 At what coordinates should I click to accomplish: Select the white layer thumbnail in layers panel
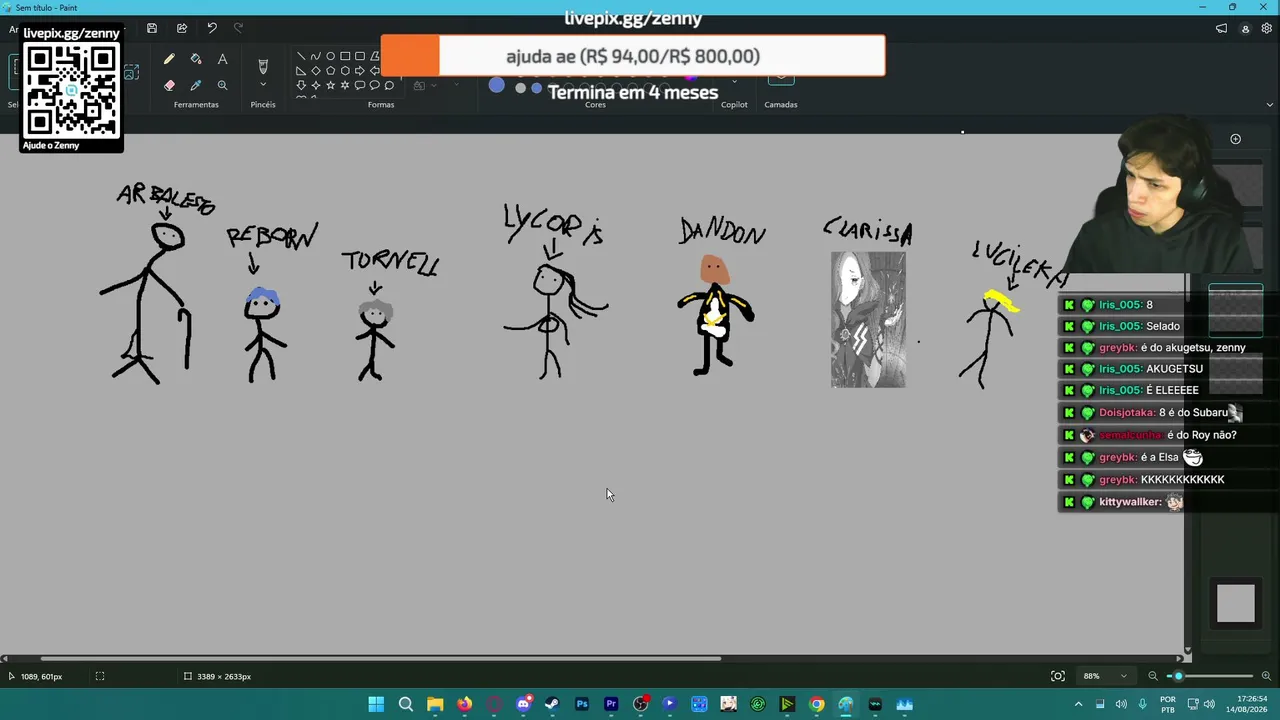coord(1235,603)
